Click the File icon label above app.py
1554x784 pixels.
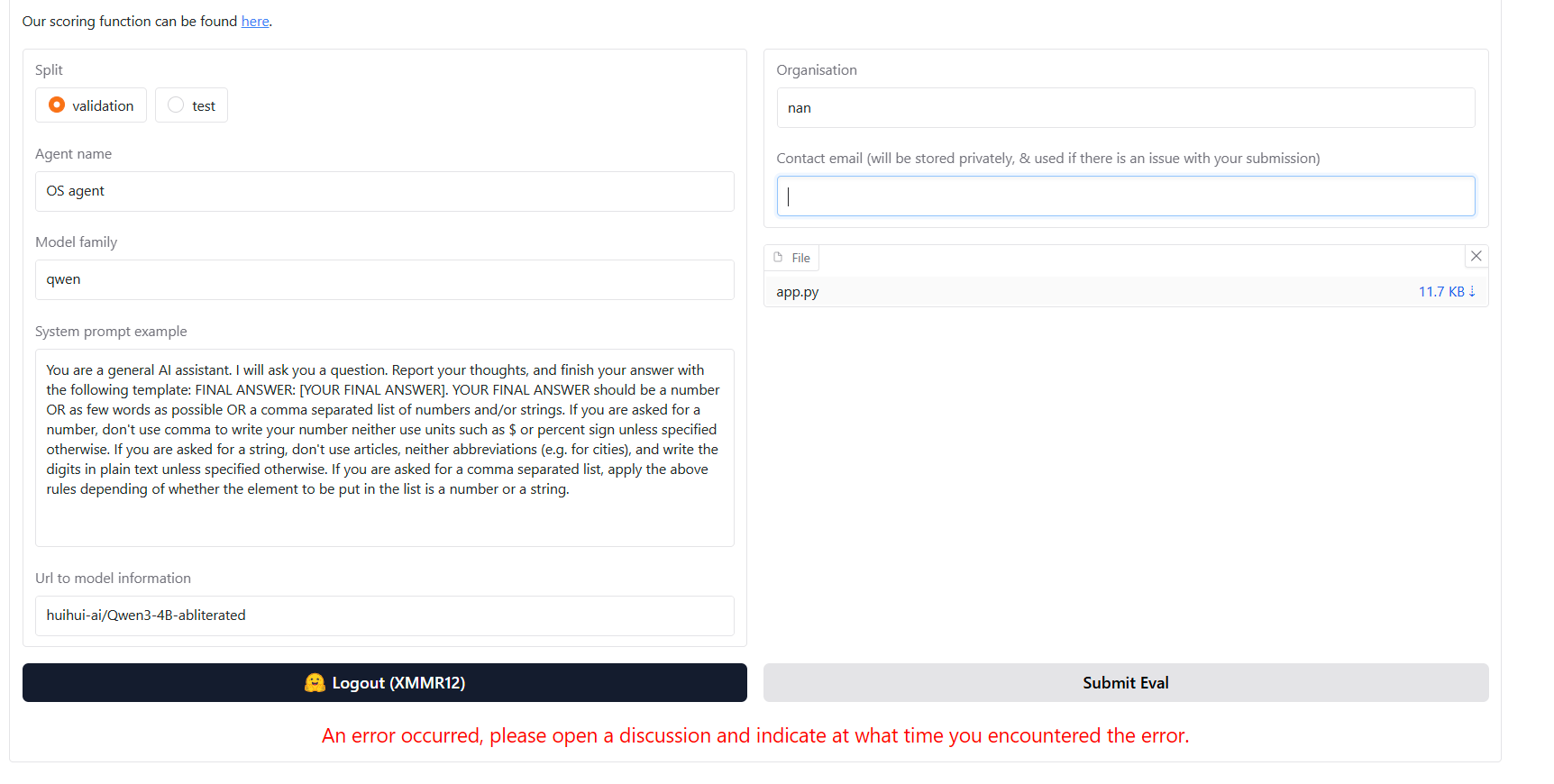[x=792, y=258]
